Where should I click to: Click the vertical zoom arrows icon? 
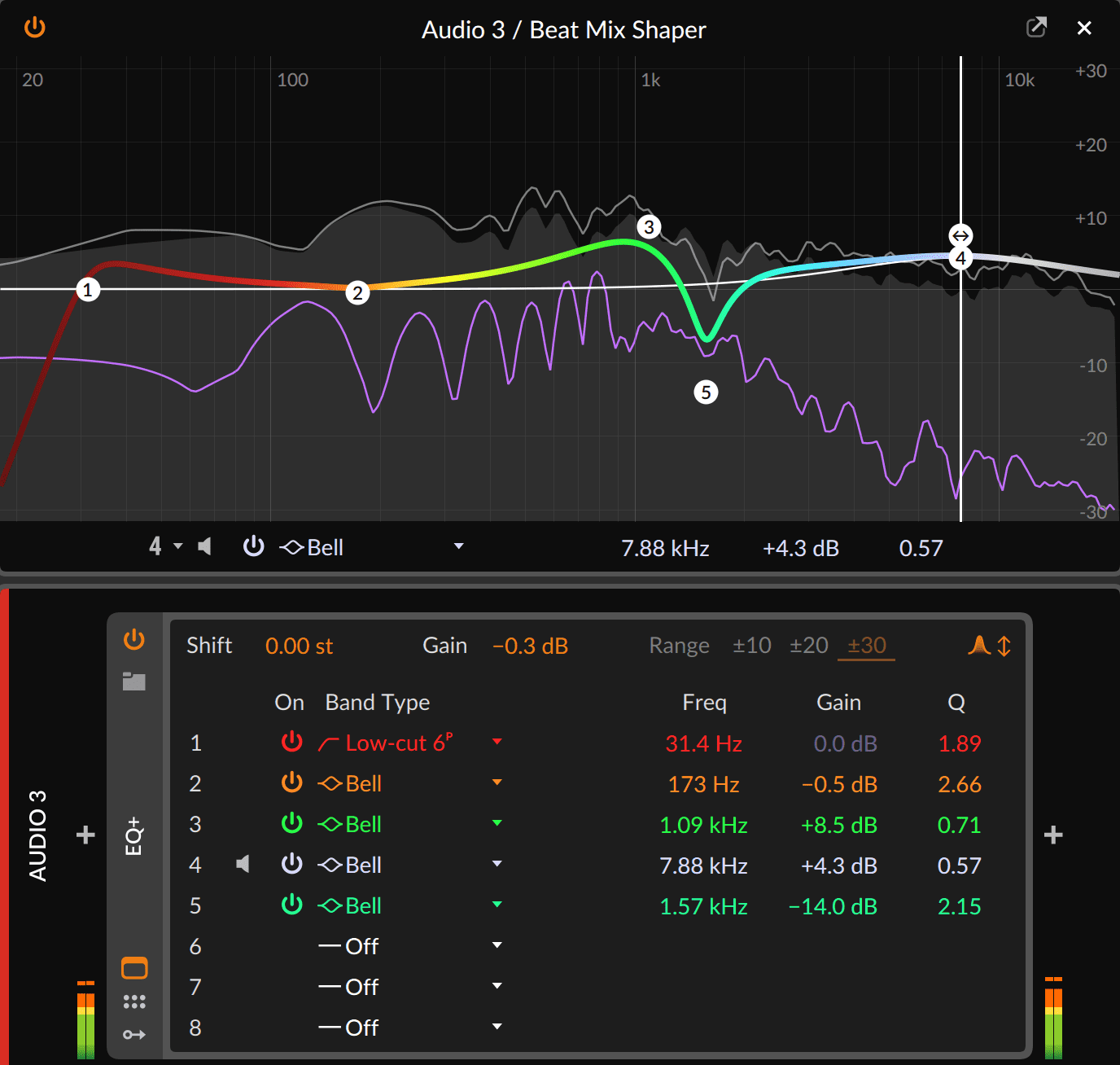pyautogui.click(x=1004, y=646)
